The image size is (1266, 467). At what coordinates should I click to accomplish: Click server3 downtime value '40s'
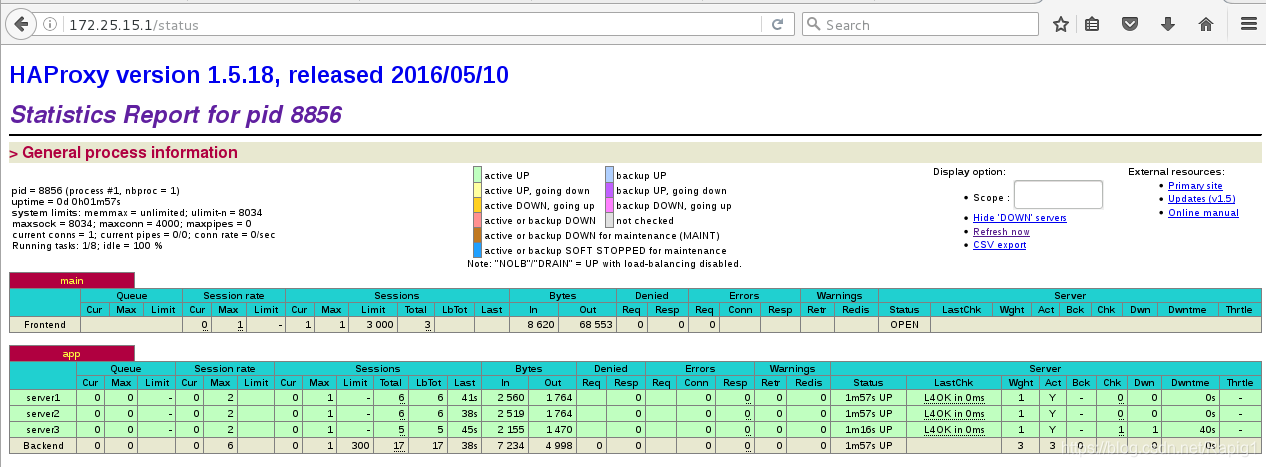pos(1207,428)
